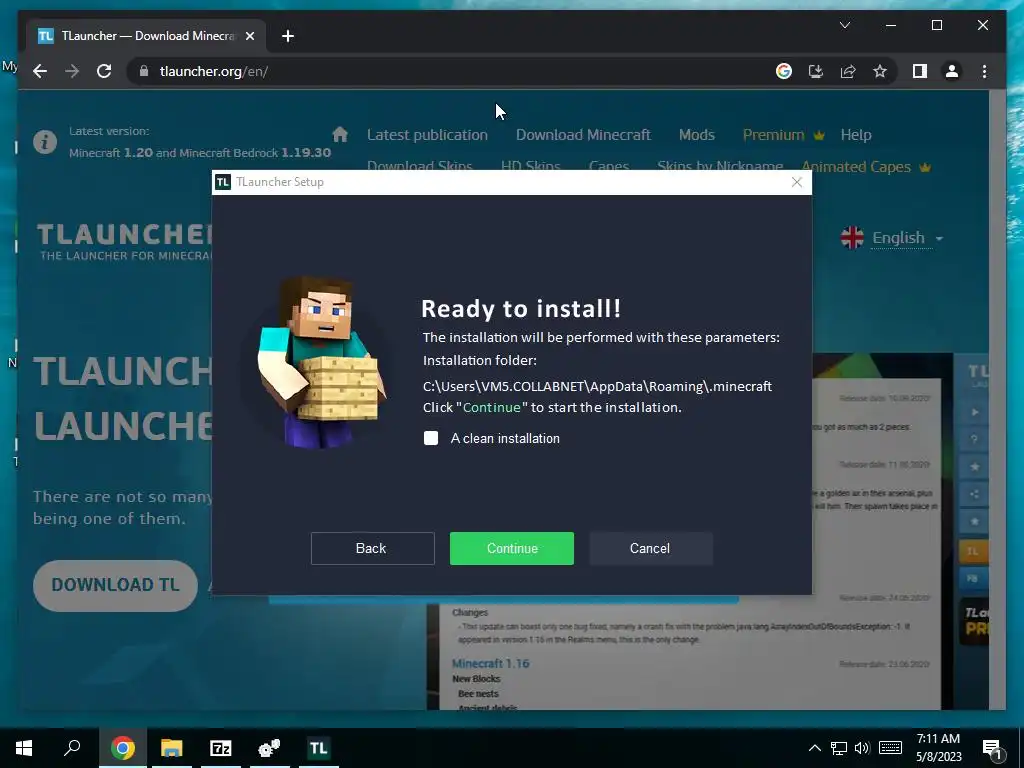Show hidden system tray icons

[814, 748]
